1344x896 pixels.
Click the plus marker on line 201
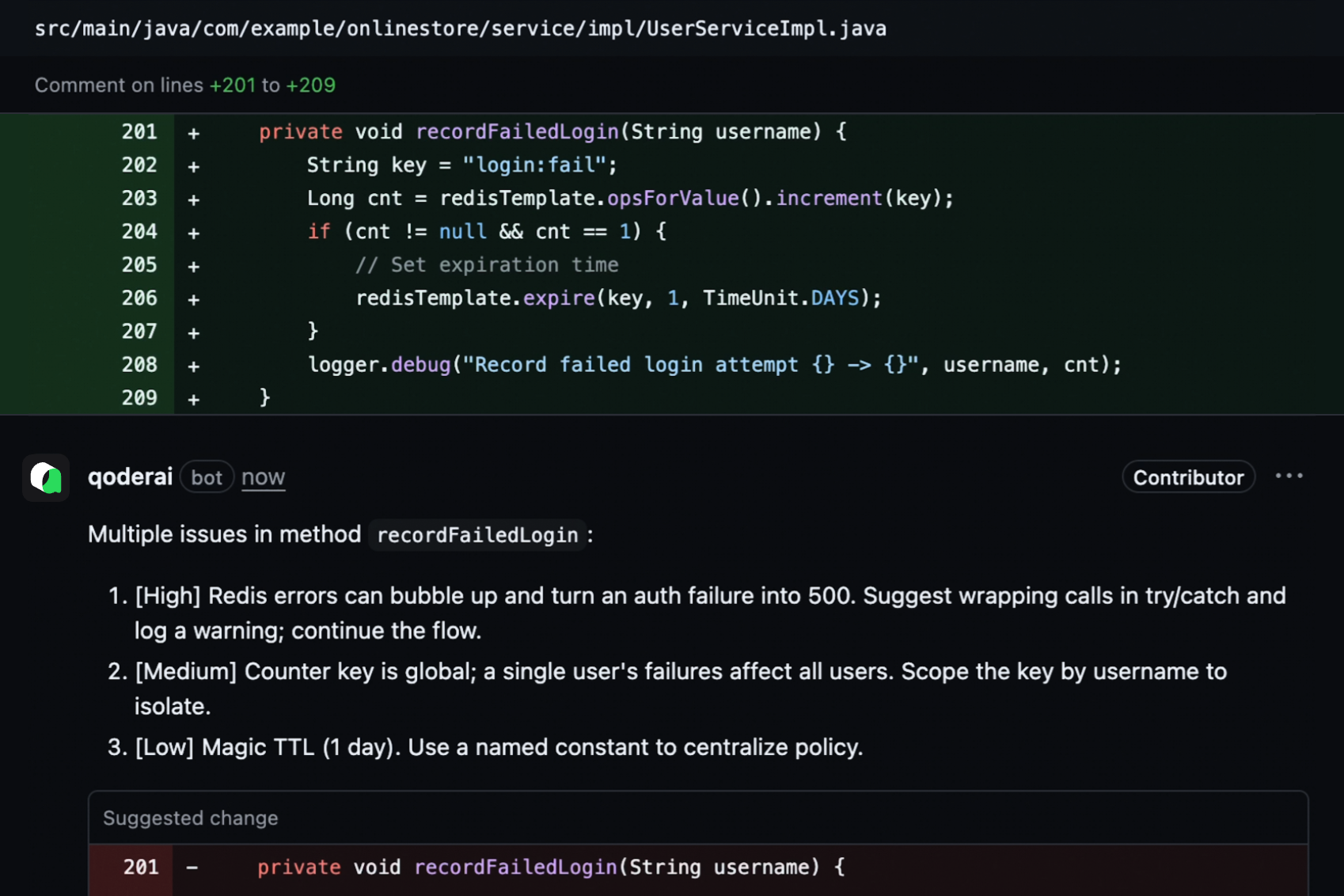pos(192,132)
